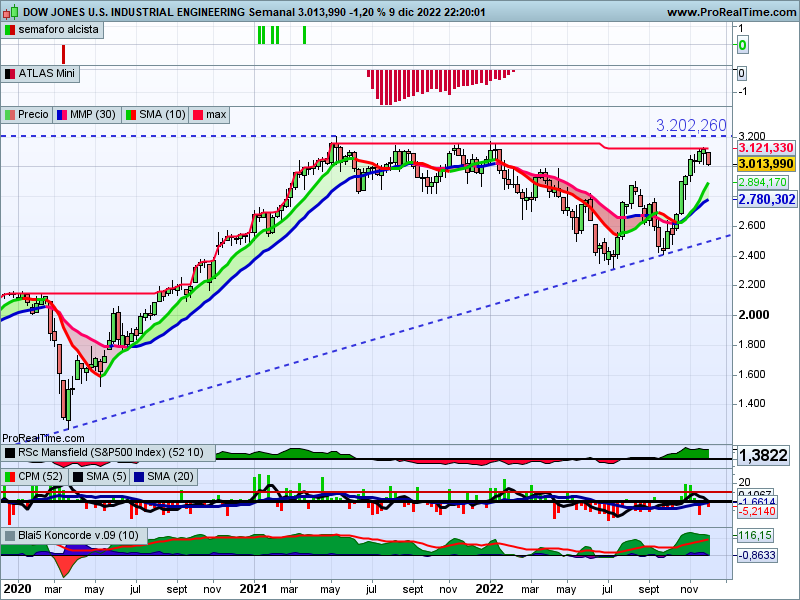The width and height of the screenshot is (800, 600).
Task: Click the SMA (5) black icon
Action: [x=78, y=477]
